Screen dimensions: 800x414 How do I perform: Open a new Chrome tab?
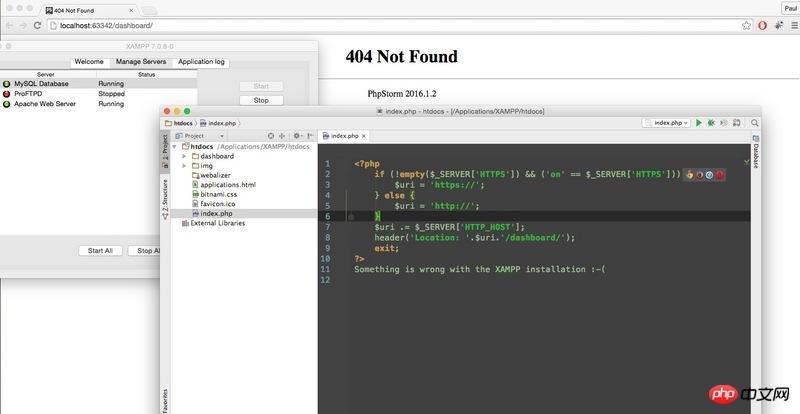click(149, 11)
